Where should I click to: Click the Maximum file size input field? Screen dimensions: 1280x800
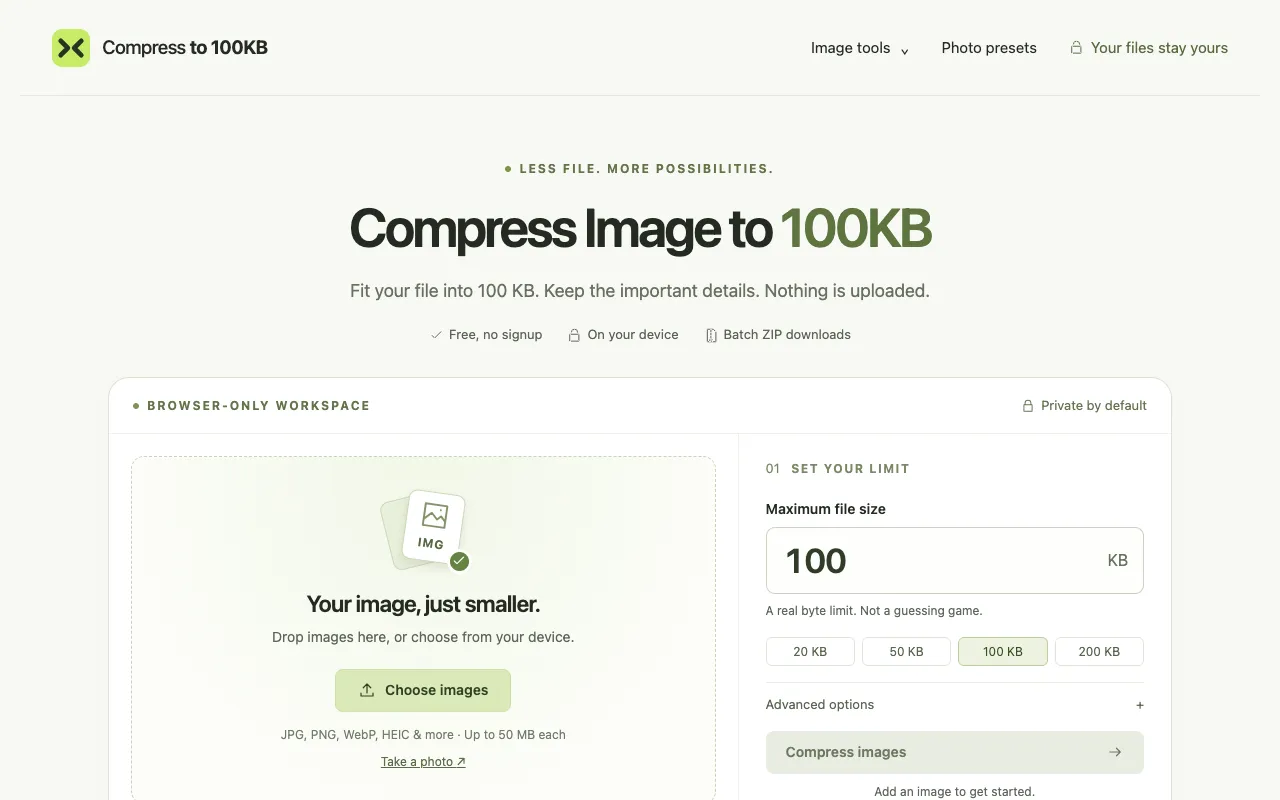tap(955, 560)
